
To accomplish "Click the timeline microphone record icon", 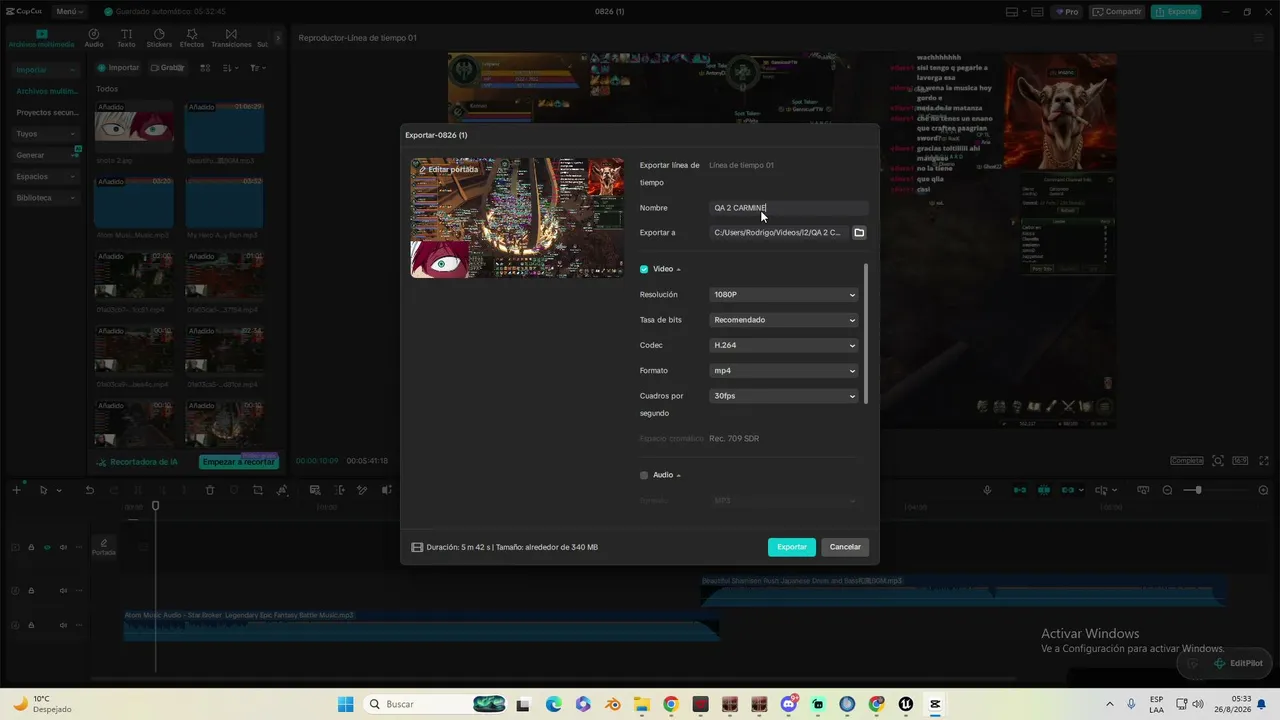I will [x=987, y=490].
